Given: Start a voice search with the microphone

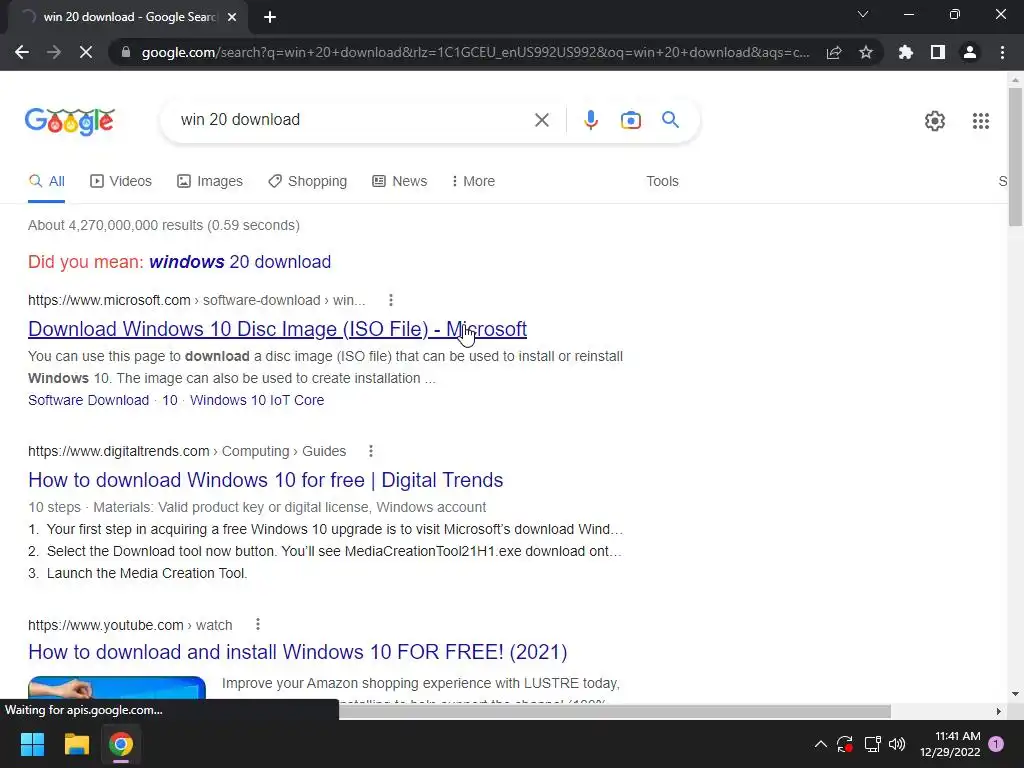Looking at the screenshot, I should pyautogui.click(x=590, y=120).
